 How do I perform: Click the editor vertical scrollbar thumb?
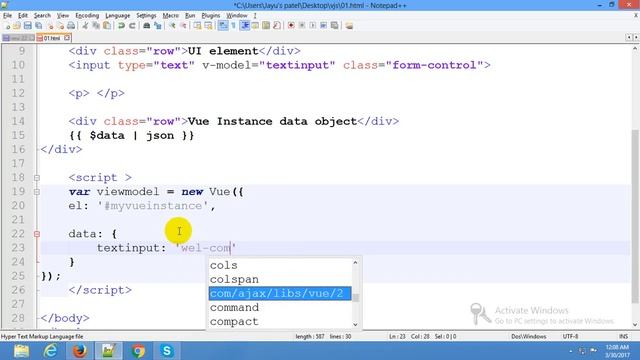tap(635, 216)
